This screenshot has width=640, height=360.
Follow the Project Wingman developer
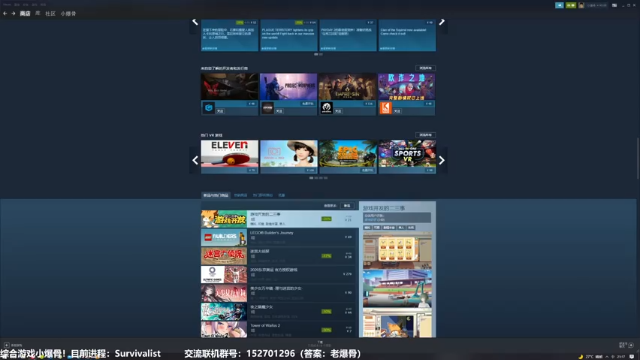(279, 111)
